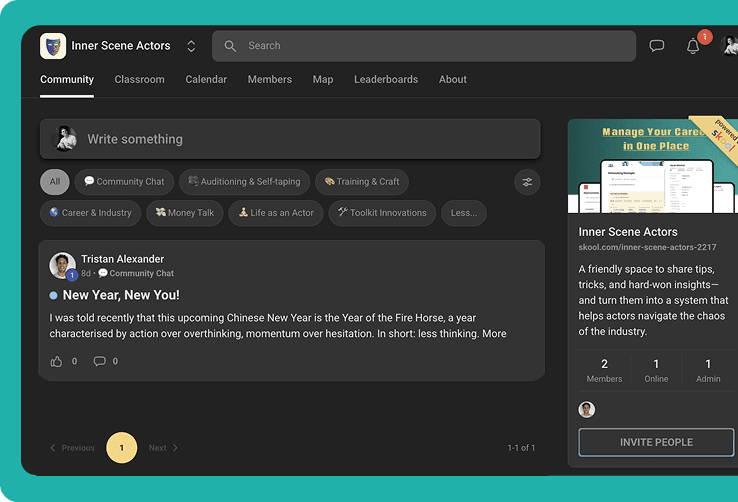
Task: Open the chat messages icon
Action: [657, 46]
